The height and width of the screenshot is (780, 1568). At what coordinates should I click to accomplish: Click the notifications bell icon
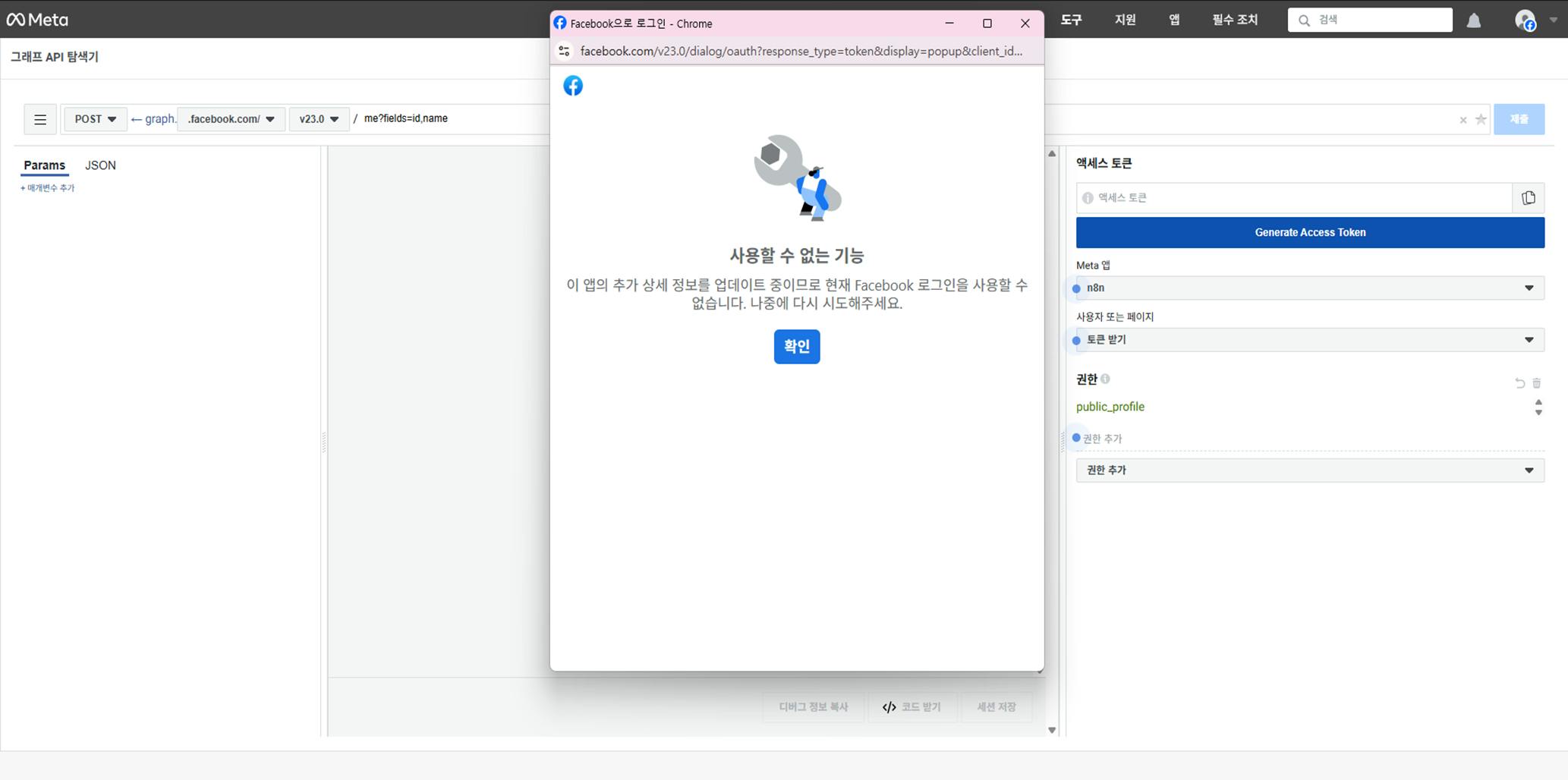(x=1474, y=20)
